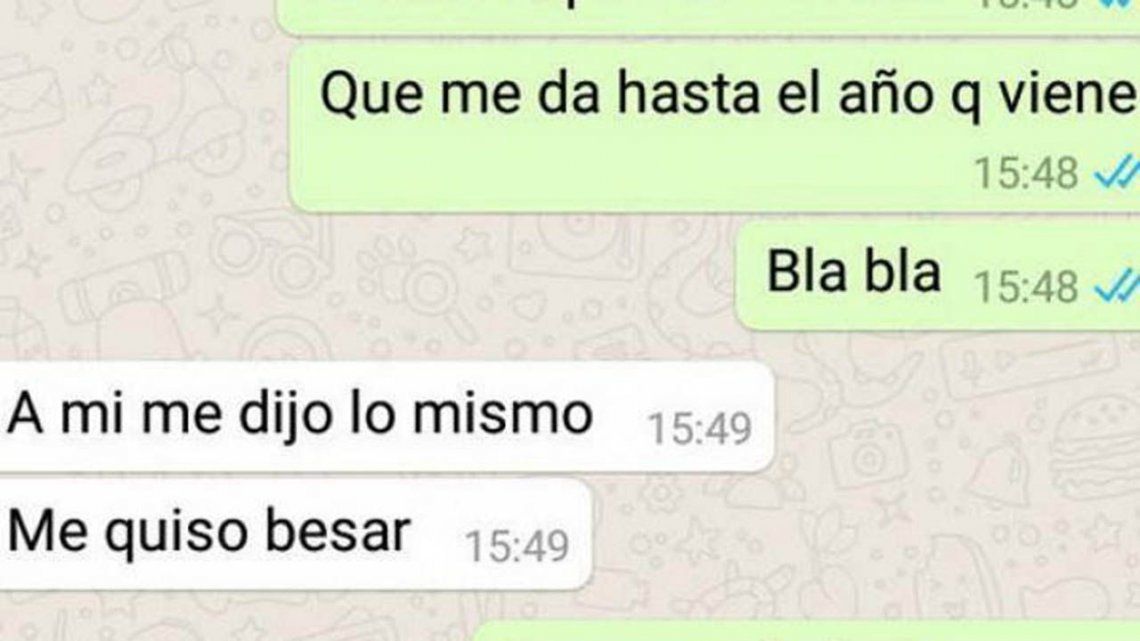
Task: Select the 'Me quiso besar' message bubble
Action: (x=296, y=533)
